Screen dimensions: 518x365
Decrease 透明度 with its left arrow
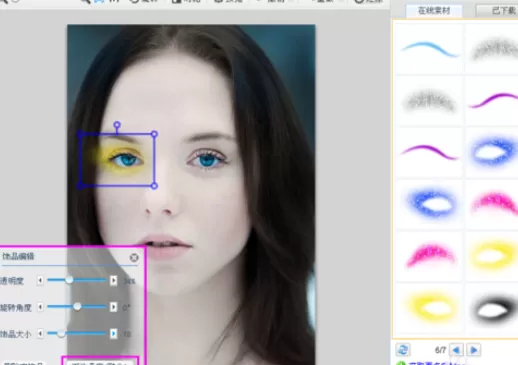pyautogui.click(x=40, y=281)
